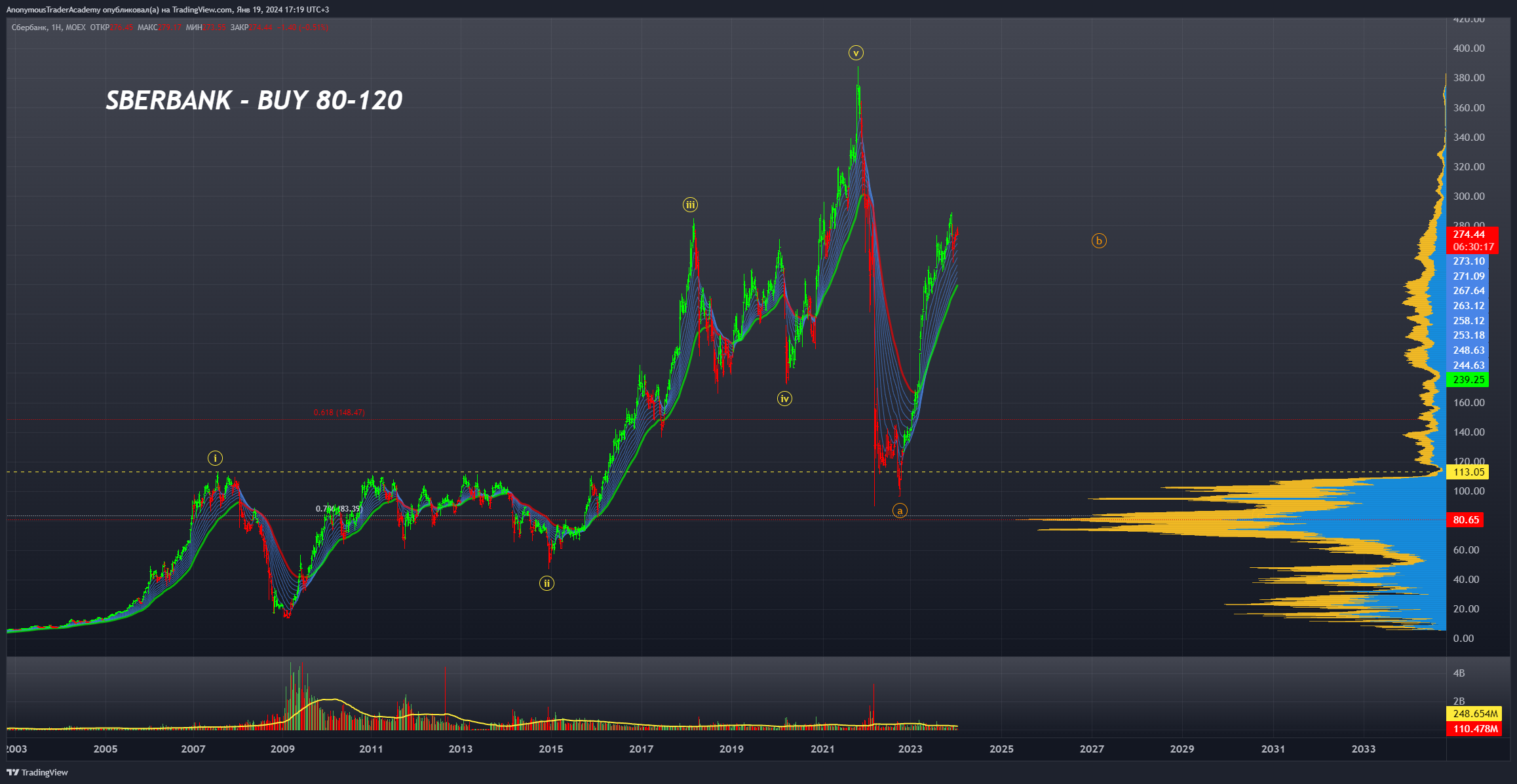This screenshot has width=1517, height=784.
Task: Click the bar countdown timer 06:30:17
Action: coord(1473,247)
